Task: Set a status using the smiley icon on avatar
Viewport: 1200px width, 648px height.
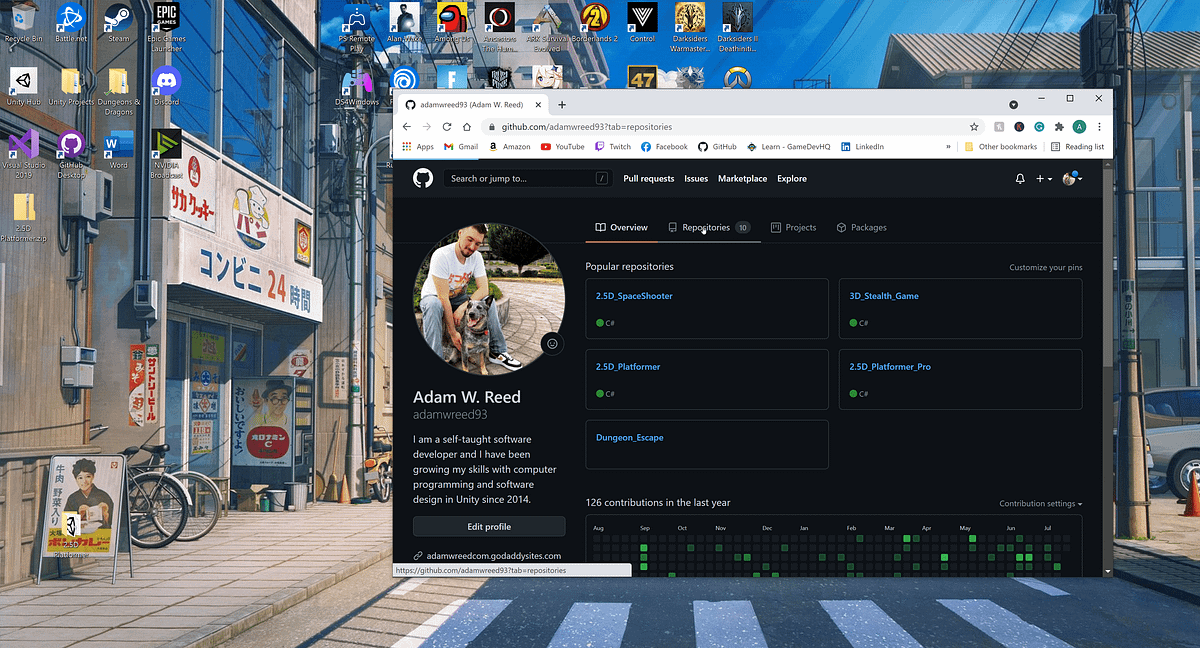Action: [552, 343]
